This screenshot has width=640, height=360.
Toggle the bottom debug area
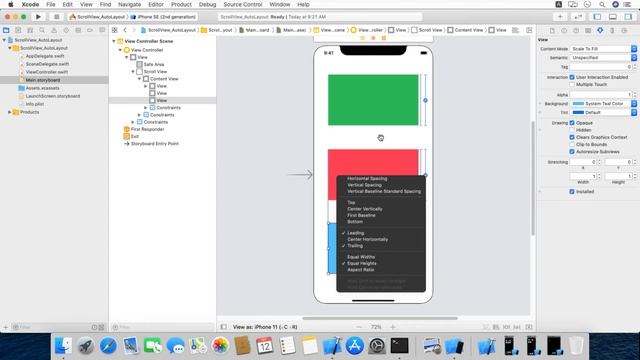(613, 17)
